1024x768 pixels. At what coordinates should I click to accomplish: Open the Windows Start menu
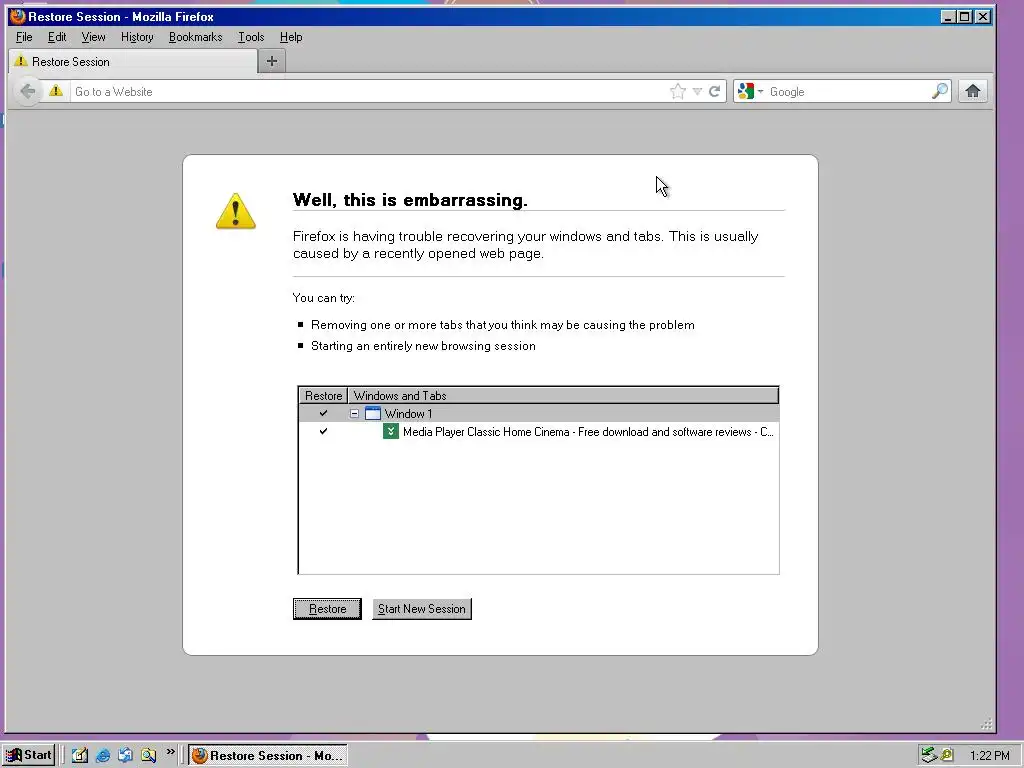tap(29, 755)
